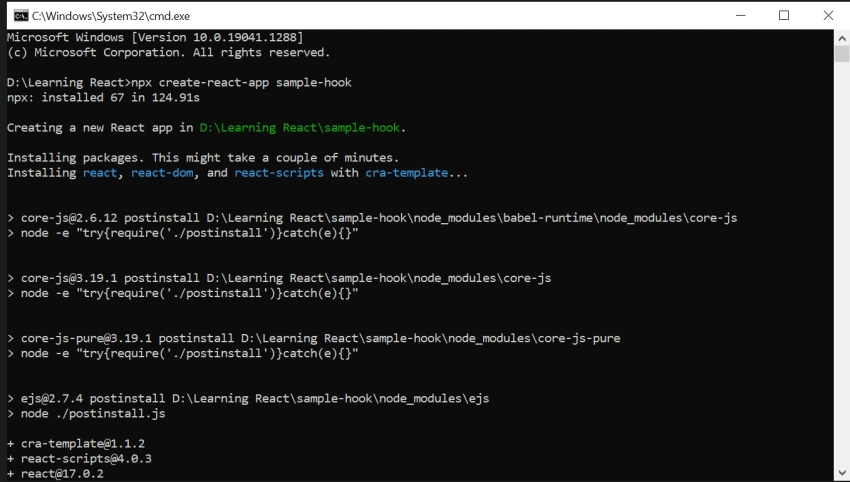Click the blue word 'react' in Installing line
The image size is (850, 482).
click(100, 173)
